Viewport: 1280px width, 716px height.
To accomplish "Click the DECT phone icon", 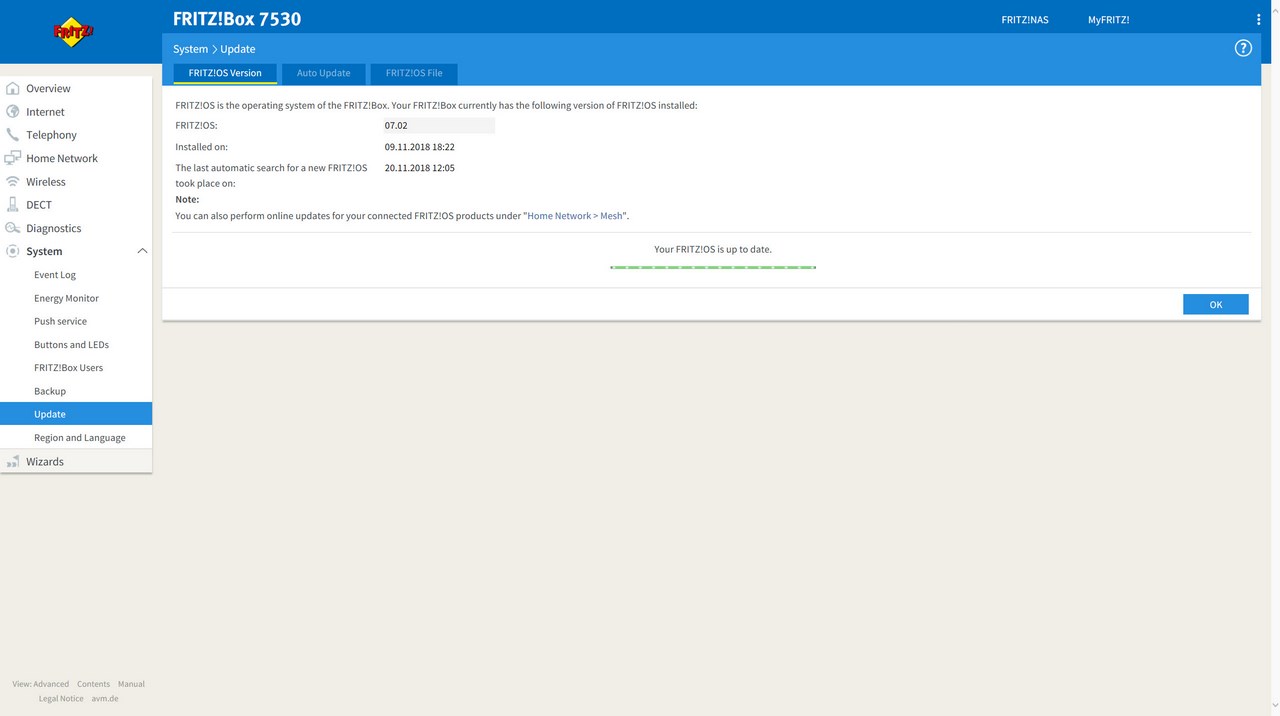I will (x=13, y=205).
